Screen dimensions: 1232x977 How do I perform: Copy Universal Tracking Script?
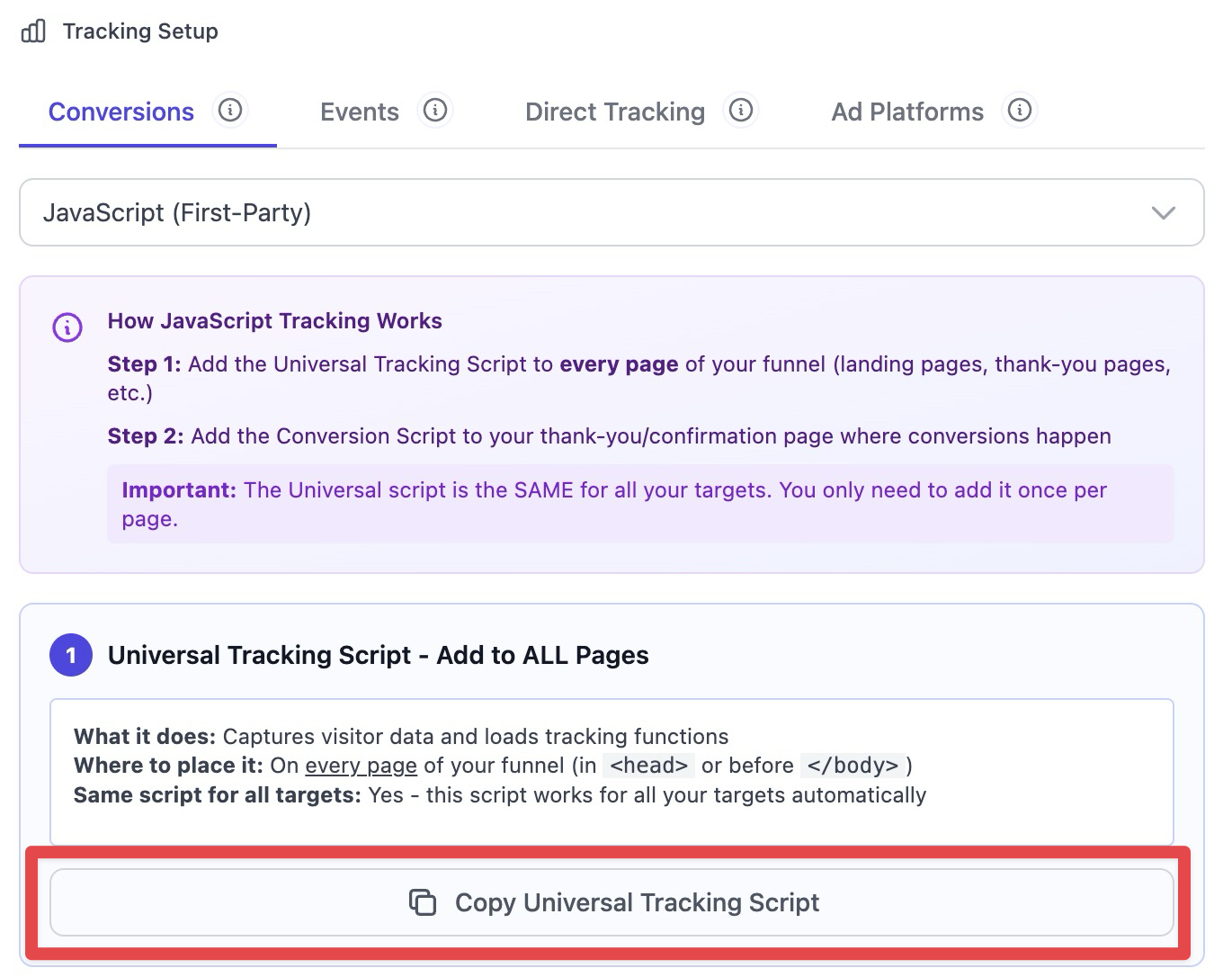pos(612,901)
